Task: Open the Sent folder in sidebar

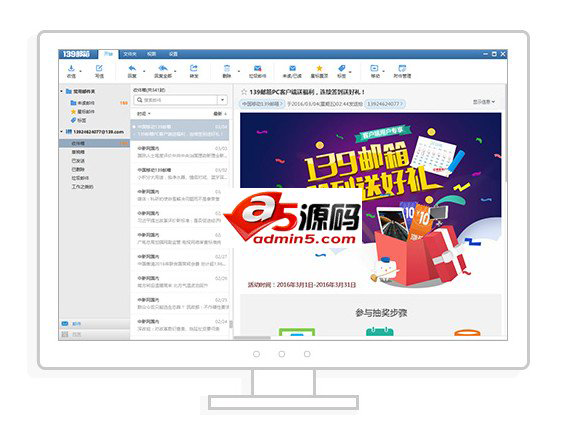Action: point(78,160)
